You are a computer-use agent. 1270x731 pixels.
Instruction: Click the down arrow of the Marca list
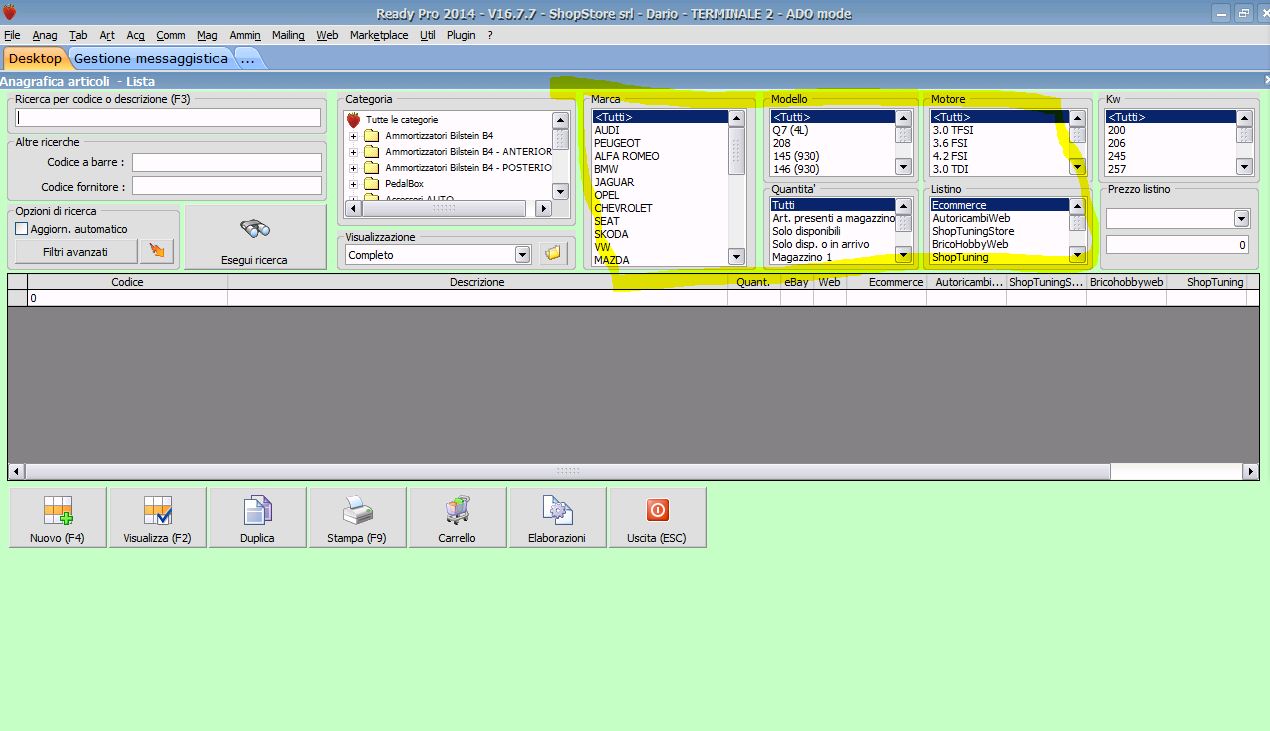[736, 256]
